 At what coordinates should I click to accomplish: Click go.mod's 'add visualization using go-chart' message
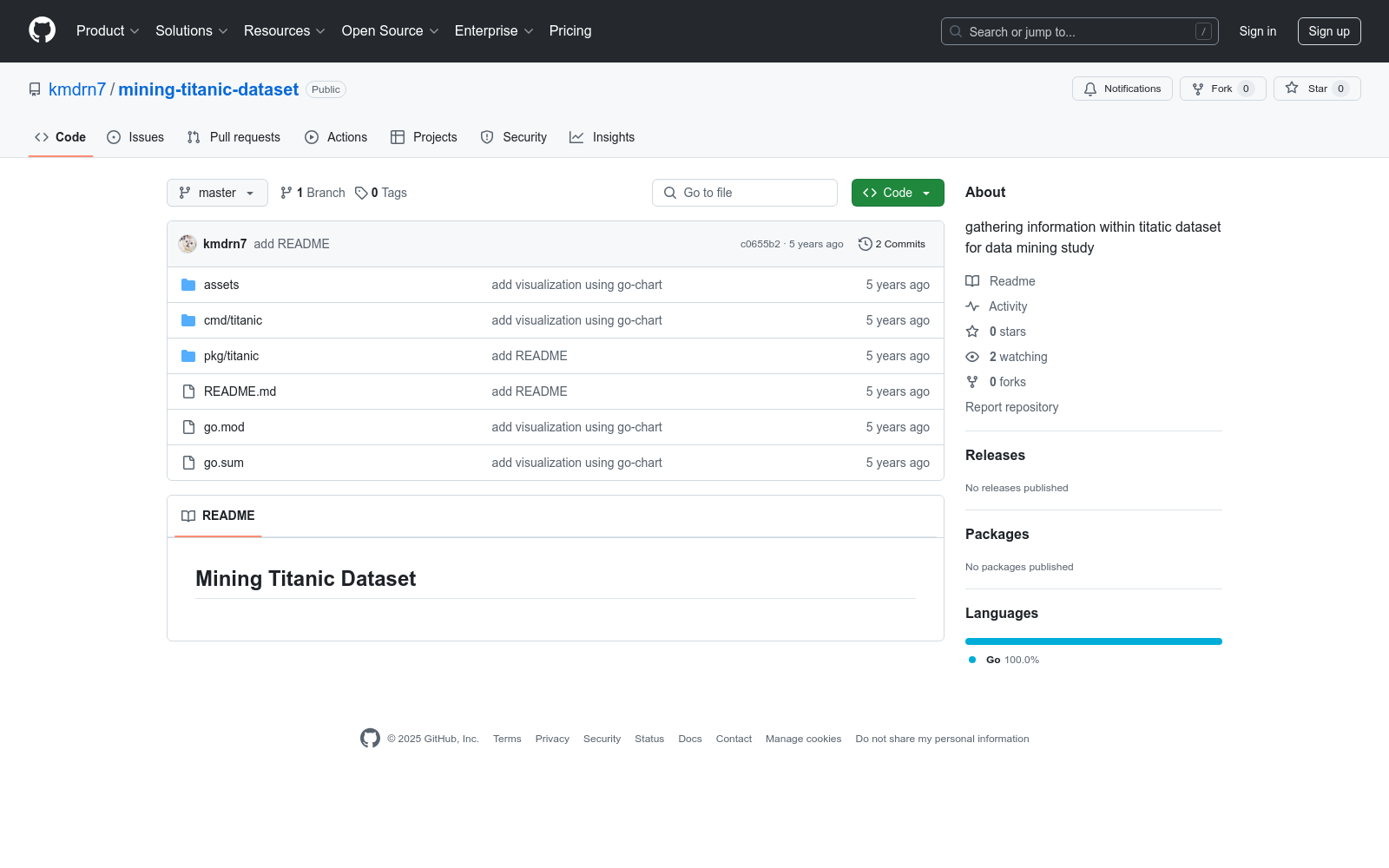pos(576,427)
